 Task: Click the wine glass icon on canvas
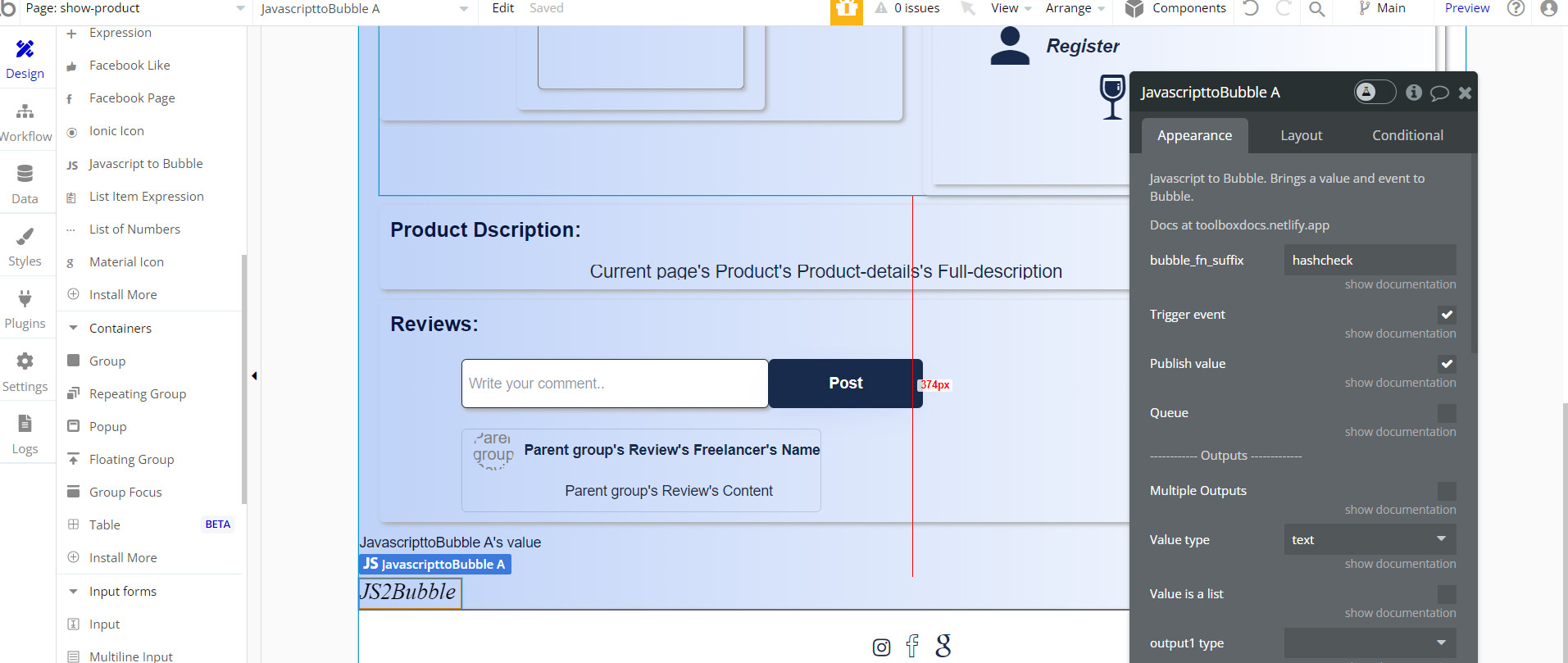1112,97
